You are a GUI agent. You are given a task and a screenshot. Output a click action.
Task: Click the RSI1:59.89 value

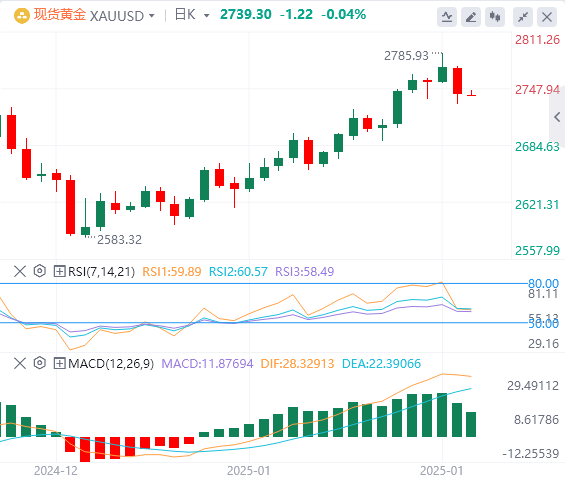[172, 271]
